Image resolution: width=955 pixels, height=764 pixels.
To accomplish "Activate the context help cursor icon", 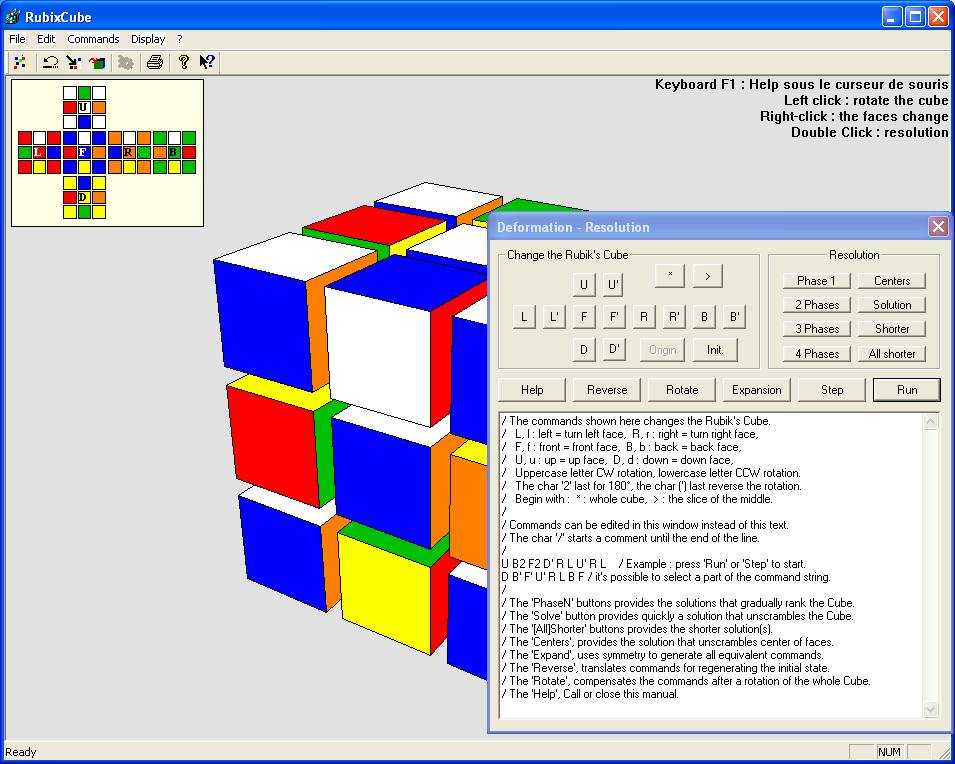I will (206, 62).
